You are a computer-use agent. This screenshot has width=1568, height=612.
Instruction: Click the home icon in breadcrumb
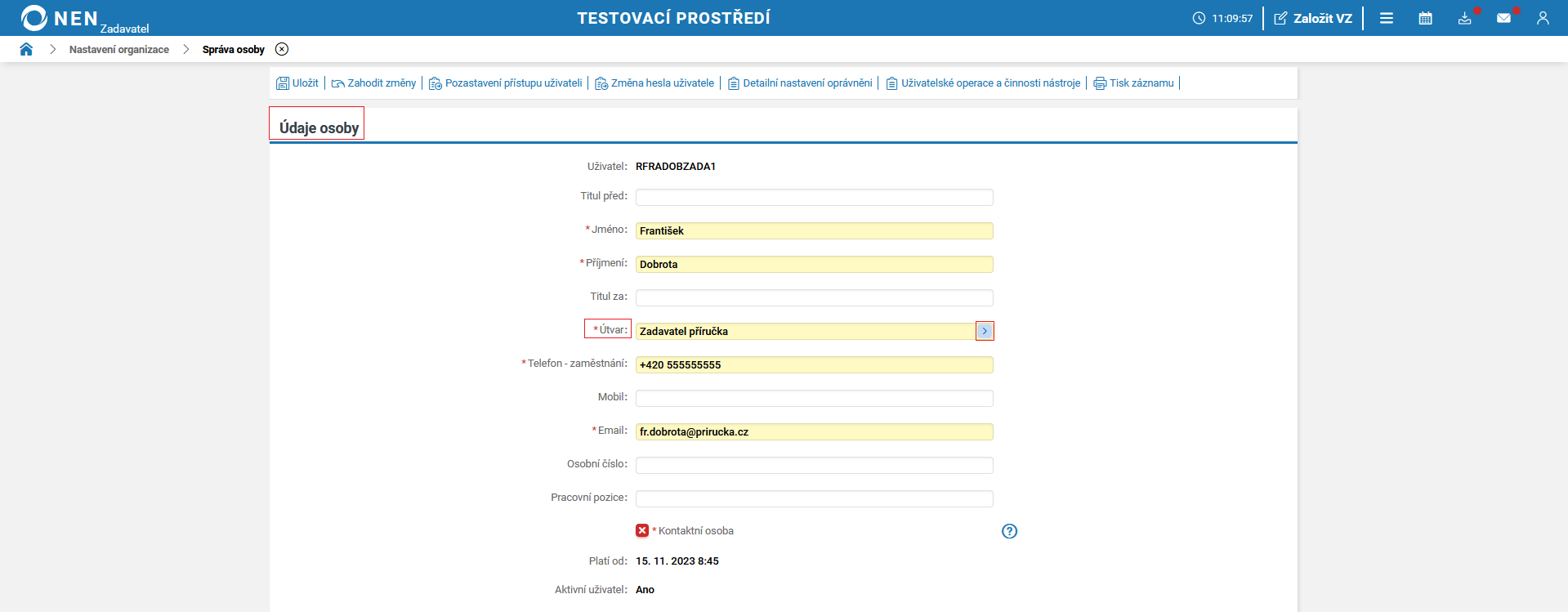(26, 49)
